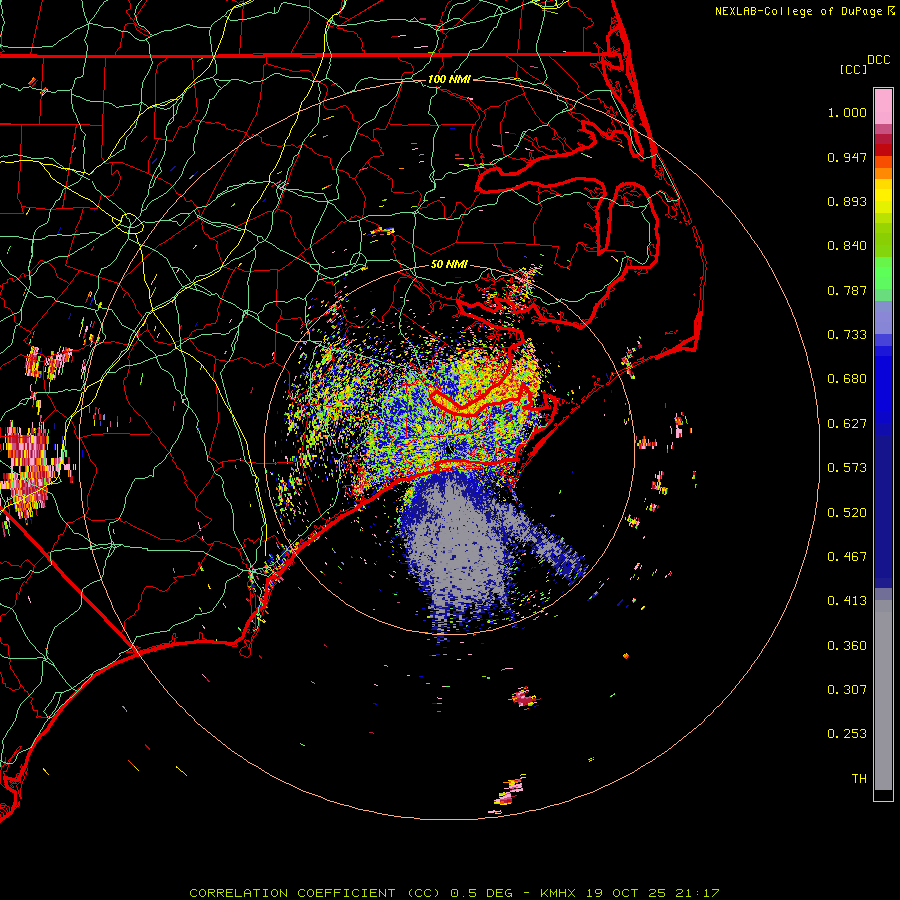This screenshot has width=900, height=900.
Task: Select the 0.467 scale value
Action: tap(847, 557)
